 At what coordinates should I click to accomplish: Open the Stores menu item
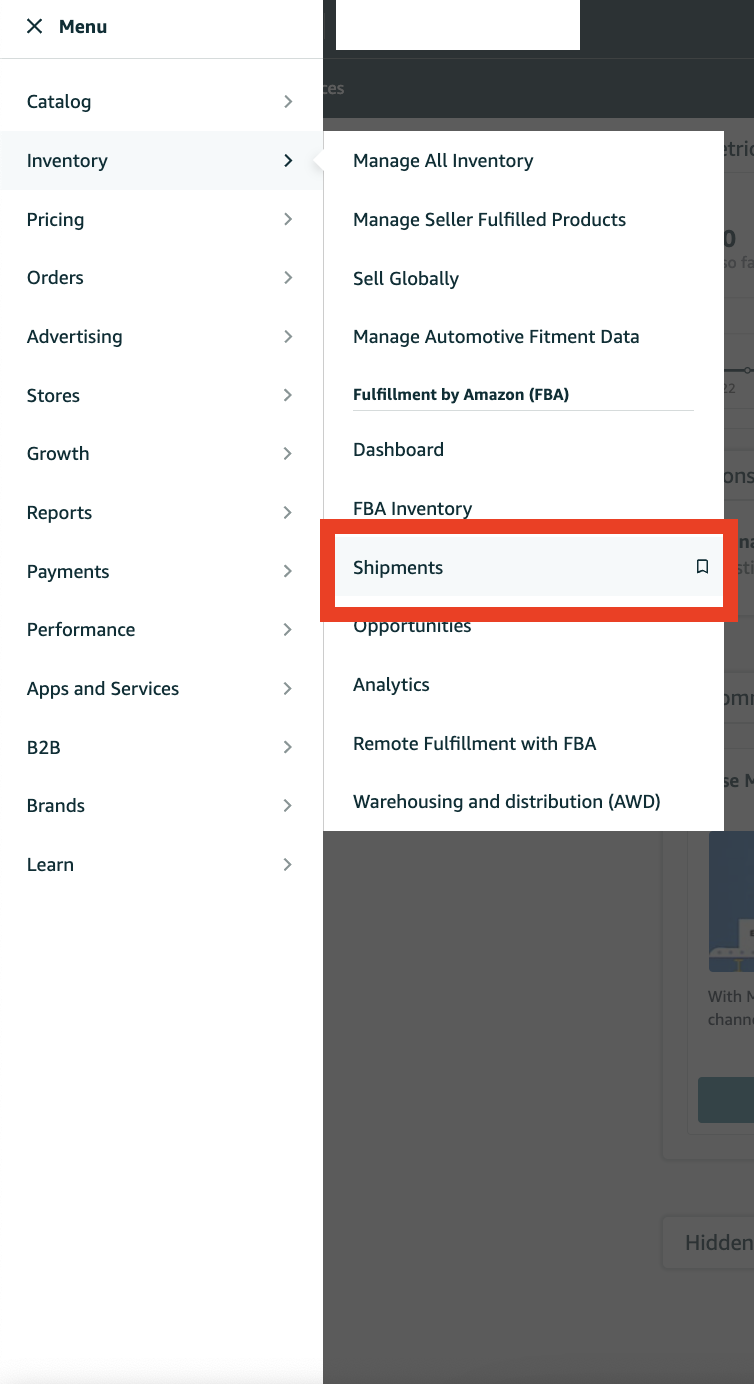[x=53, y=395]
